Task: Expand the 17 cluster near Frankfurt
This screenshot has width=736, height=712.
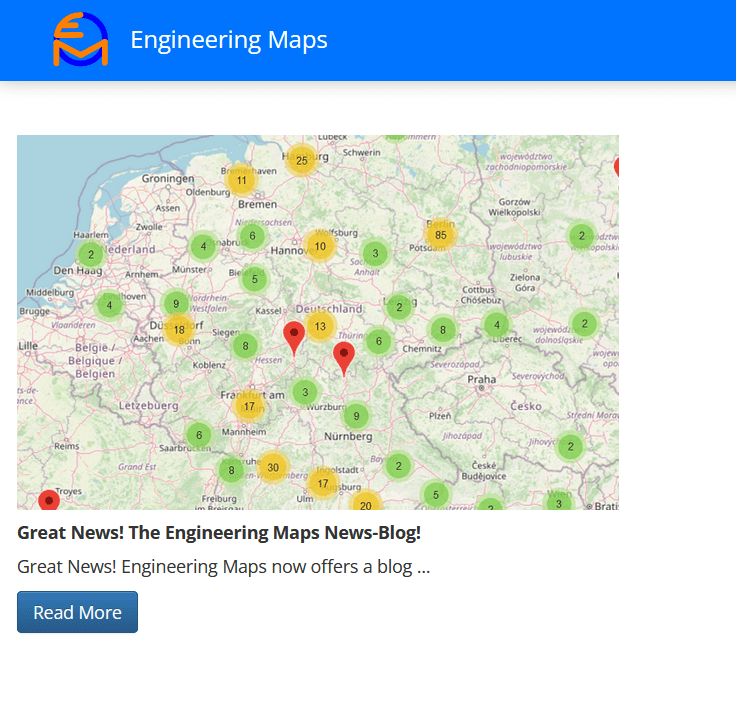Action: [249, 406]
